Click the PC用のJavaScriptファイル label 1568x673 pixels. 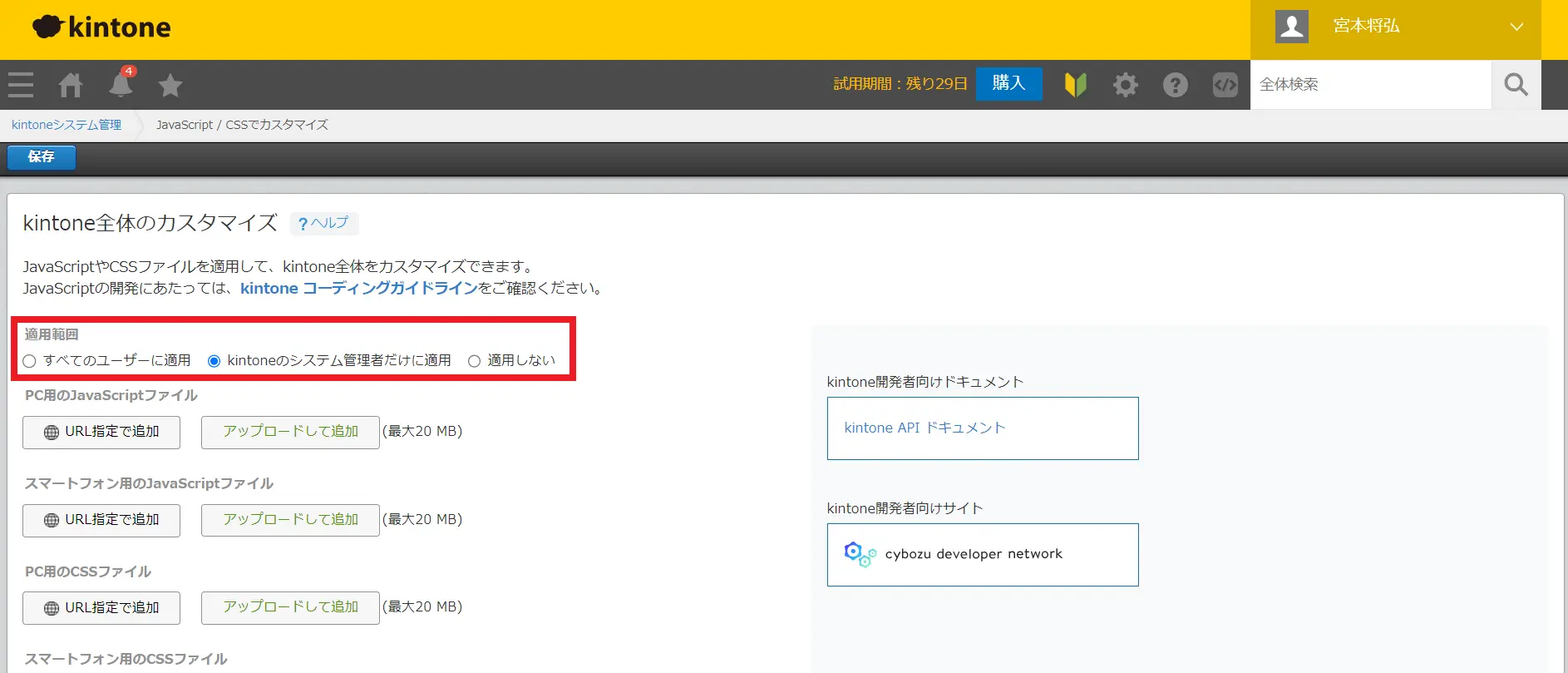coord(111,396)
